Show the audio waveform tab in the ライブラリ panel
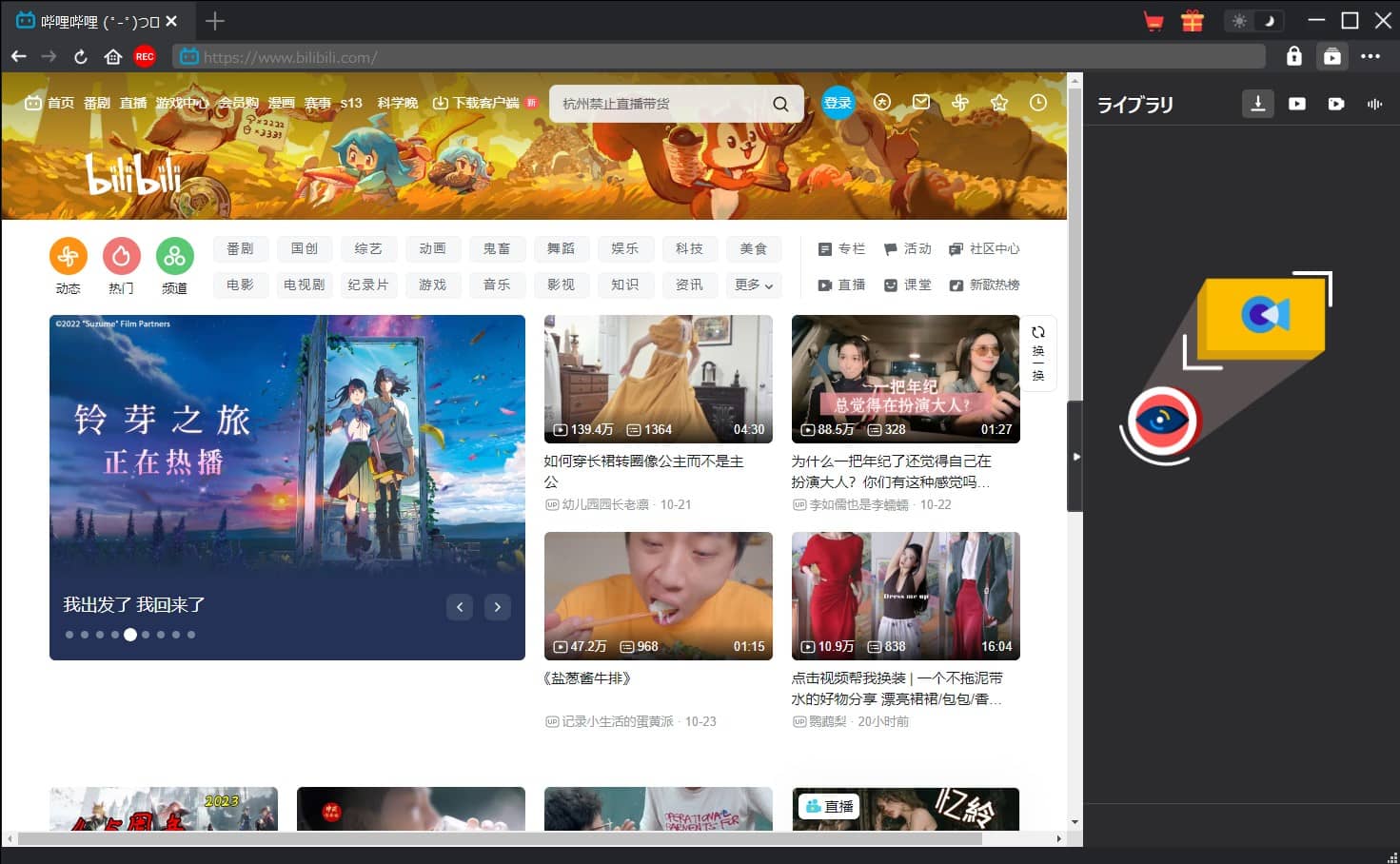The width and height of the screenshot is (1400, 864). (x=1374, y=104)
